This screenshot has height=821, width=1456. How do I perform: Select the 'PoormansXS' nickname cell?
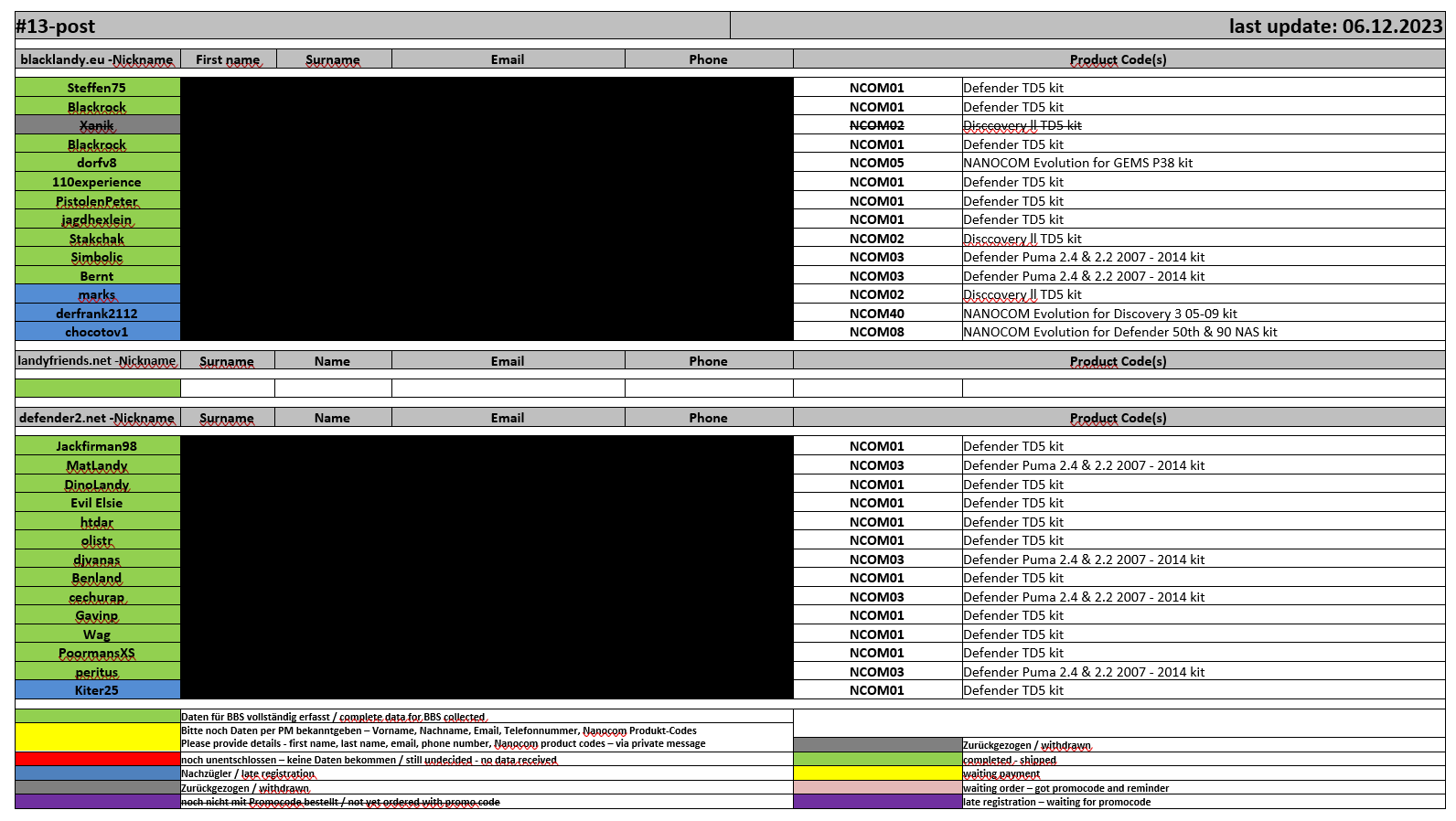[x=98, y=653]
